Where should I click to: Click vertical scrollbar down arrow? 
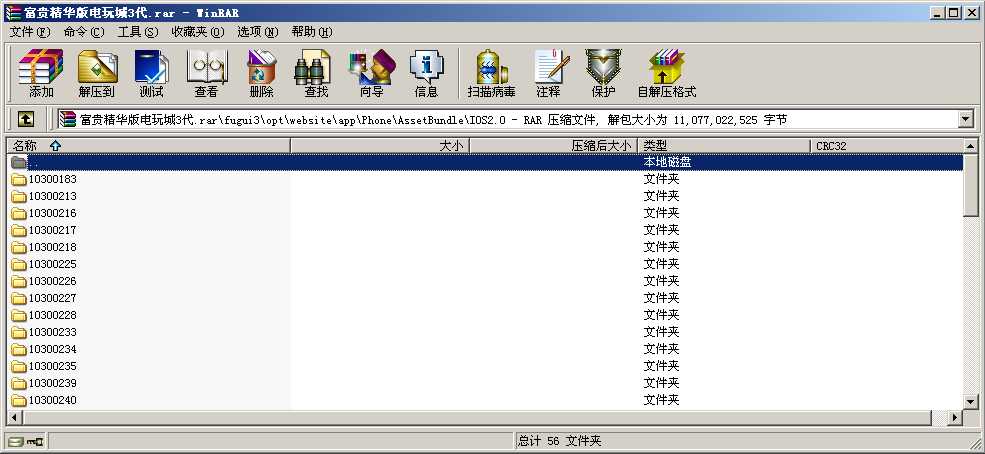[x=971, y=402]
